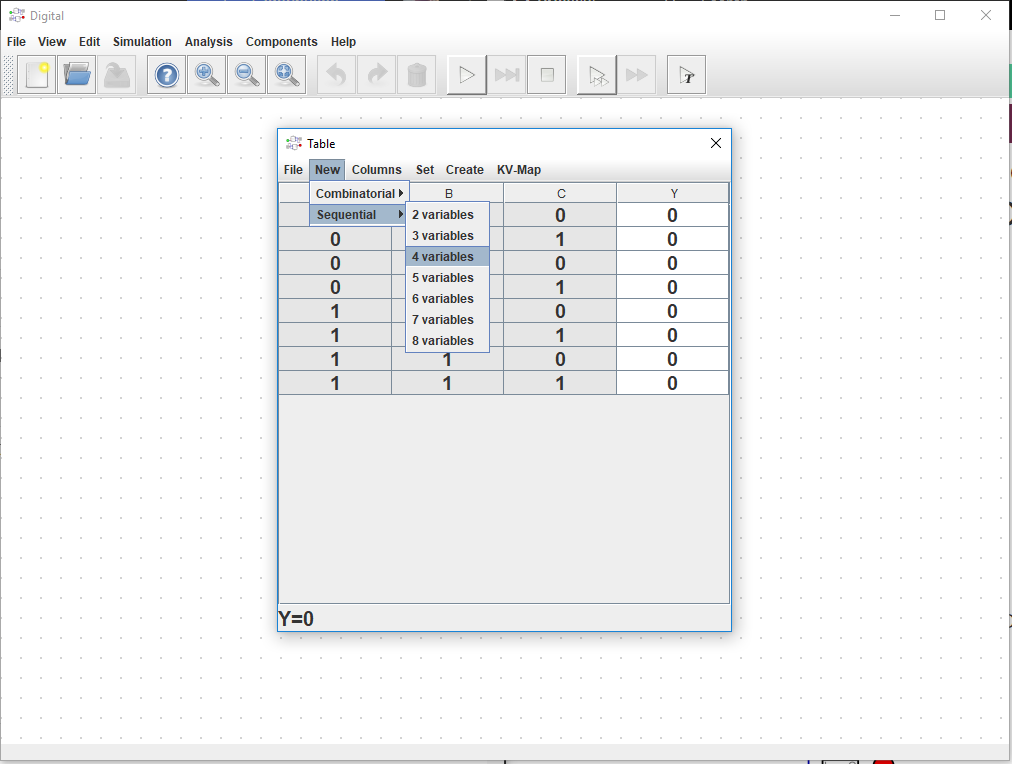Click the C column header
Image resolution: width=1012 pixels, height=764 pixels.
coord(560,194)
